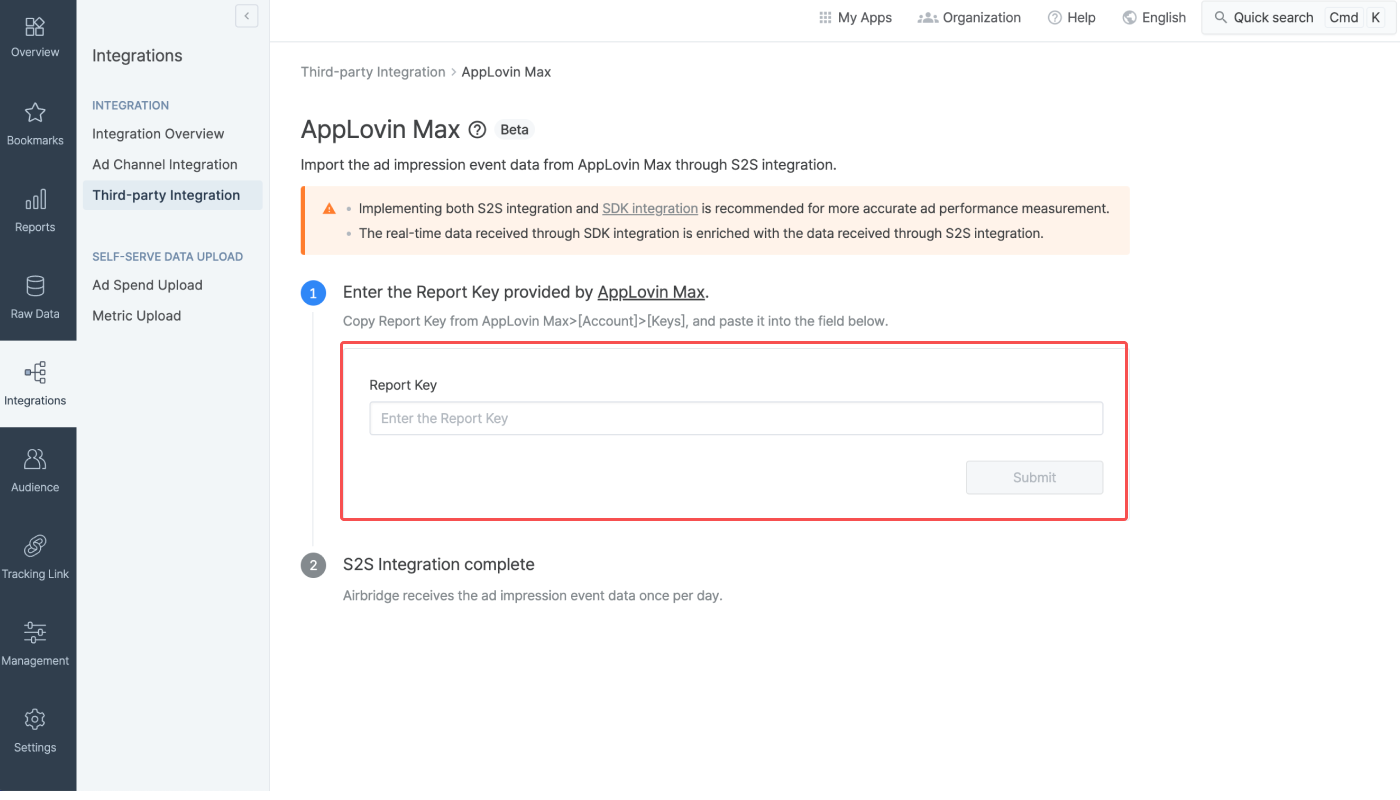
Task: Open Metric Upload page
Action: tap(136, 316)
